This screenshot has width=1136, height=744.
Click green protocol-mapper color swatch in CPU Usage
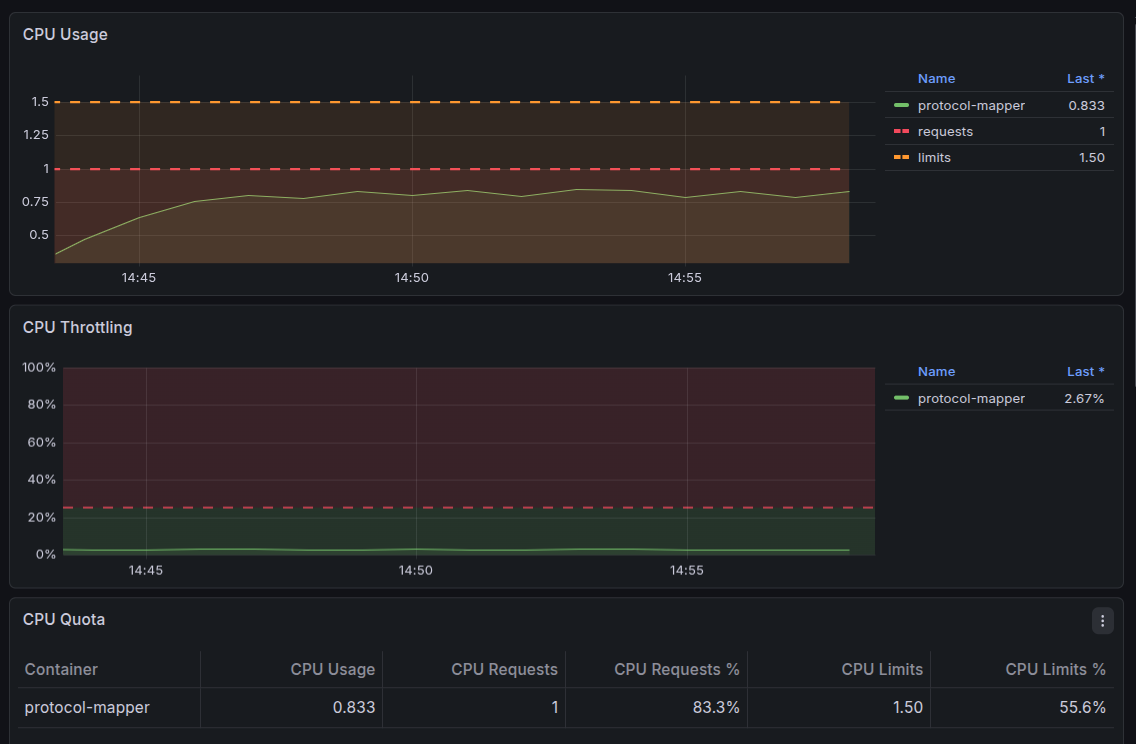point(901,106)
